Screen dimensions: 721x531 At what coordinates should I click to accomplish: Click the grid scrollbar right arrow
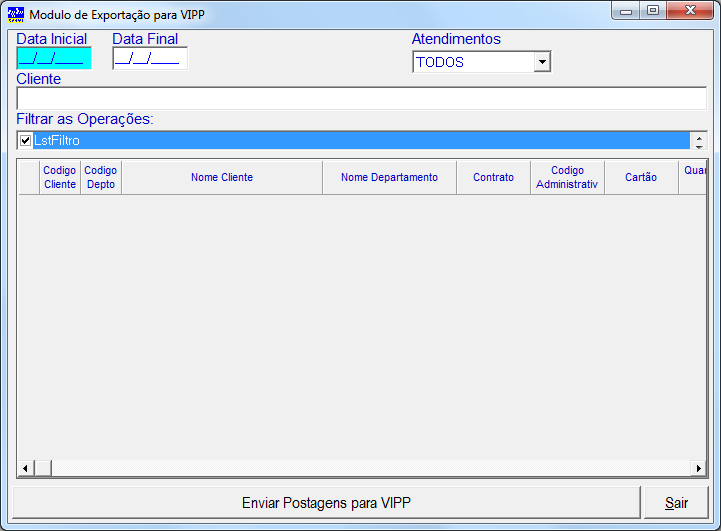[698, 468]
